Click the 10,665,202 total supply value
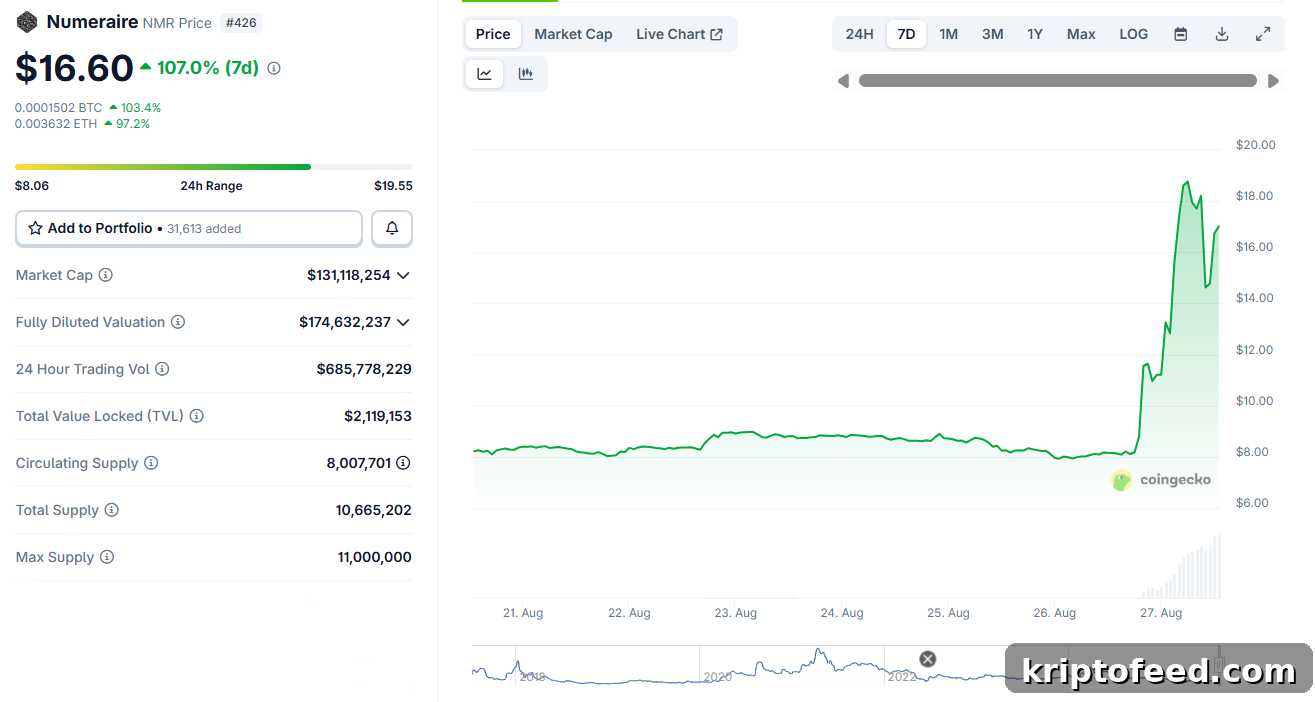This screenshot has height=702, width=1315. click(374, 510)
